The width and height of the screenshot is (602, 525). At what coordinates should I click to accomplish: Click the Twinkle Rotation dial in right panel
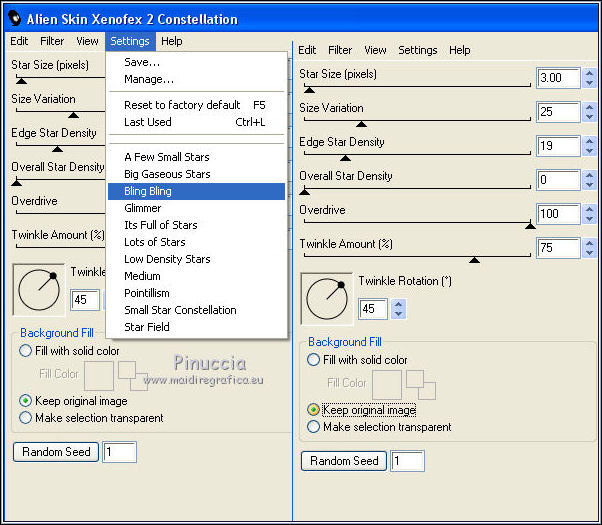[327, 299]
